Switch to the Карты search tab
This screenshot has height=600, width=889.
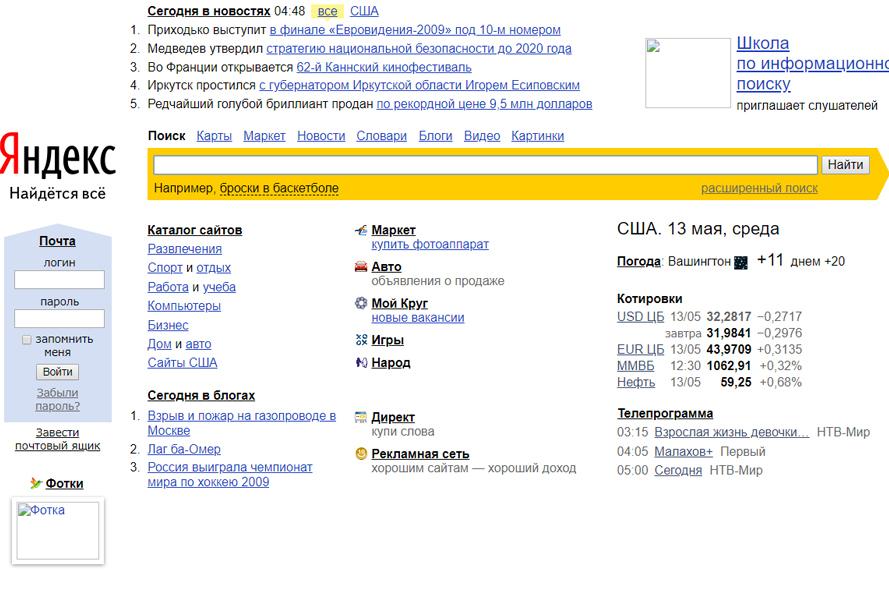[x=214, y=136]
